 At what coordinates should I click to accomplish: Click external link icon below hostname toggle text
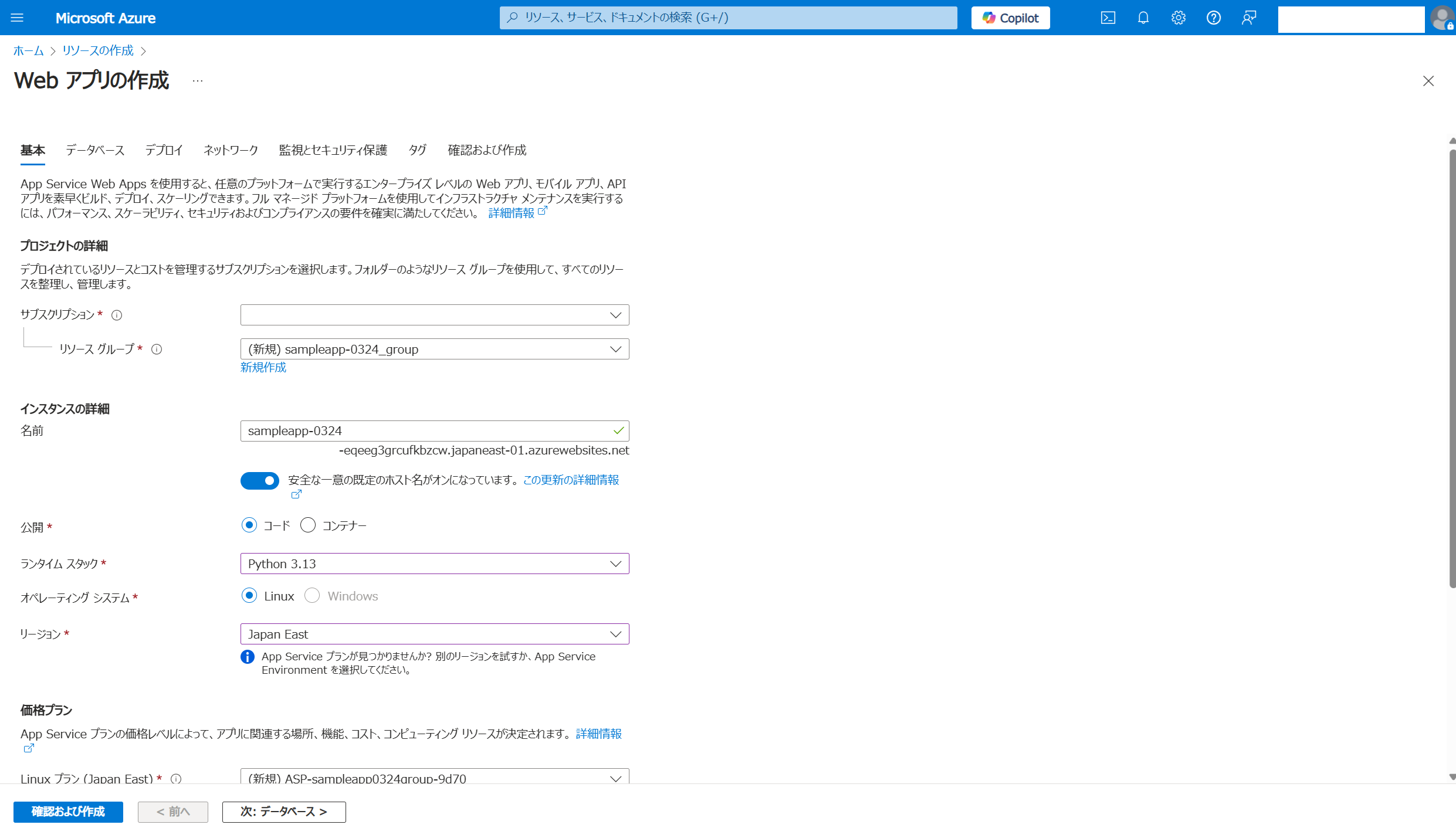(x=296, y=494)
